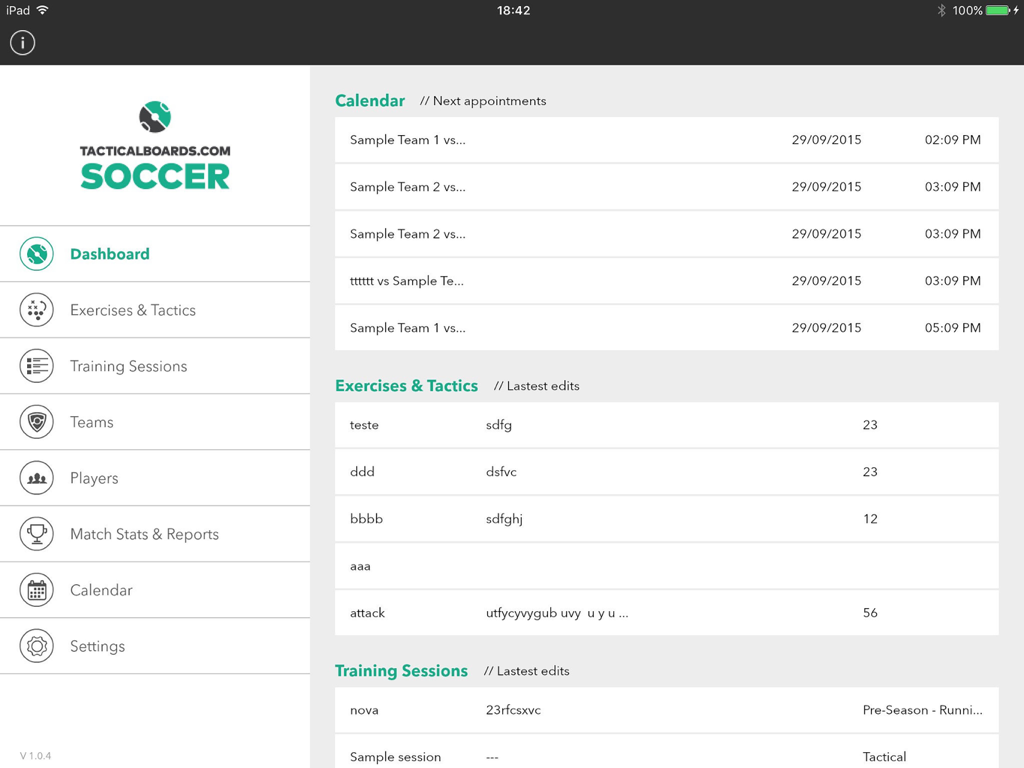Image resolution: width=1024 pixels, height=768 pixels.
Task: Tap the info icon in the top bar
Action: click(22, 42)
